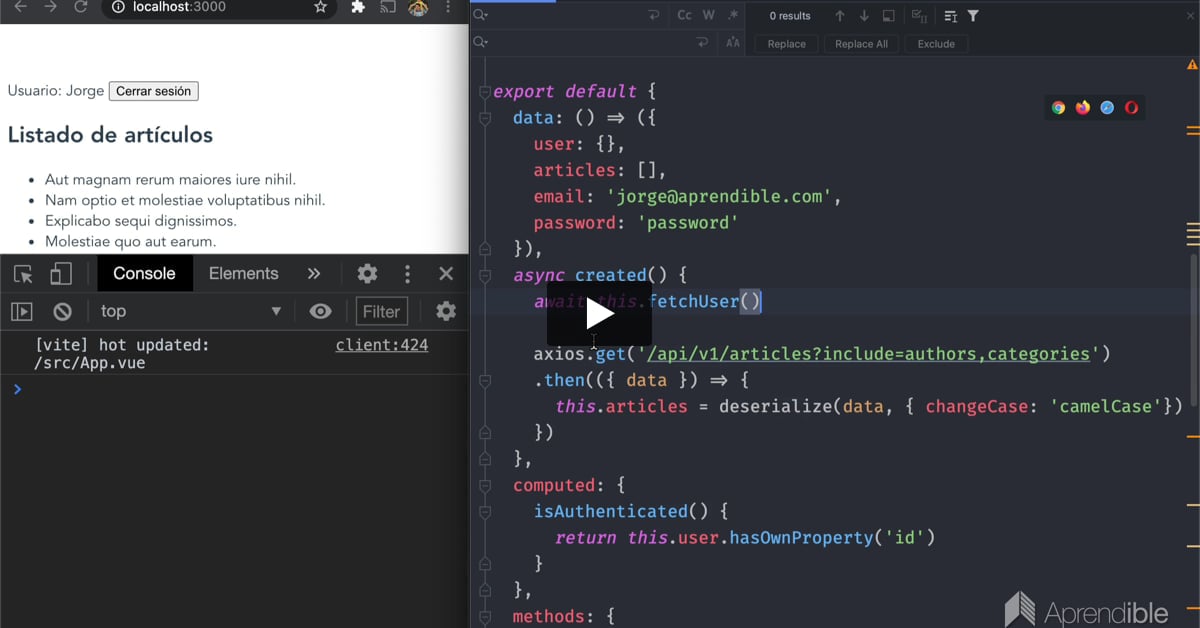Insert new line in the replace field
1200x628 pixels.
click(703, 42)
